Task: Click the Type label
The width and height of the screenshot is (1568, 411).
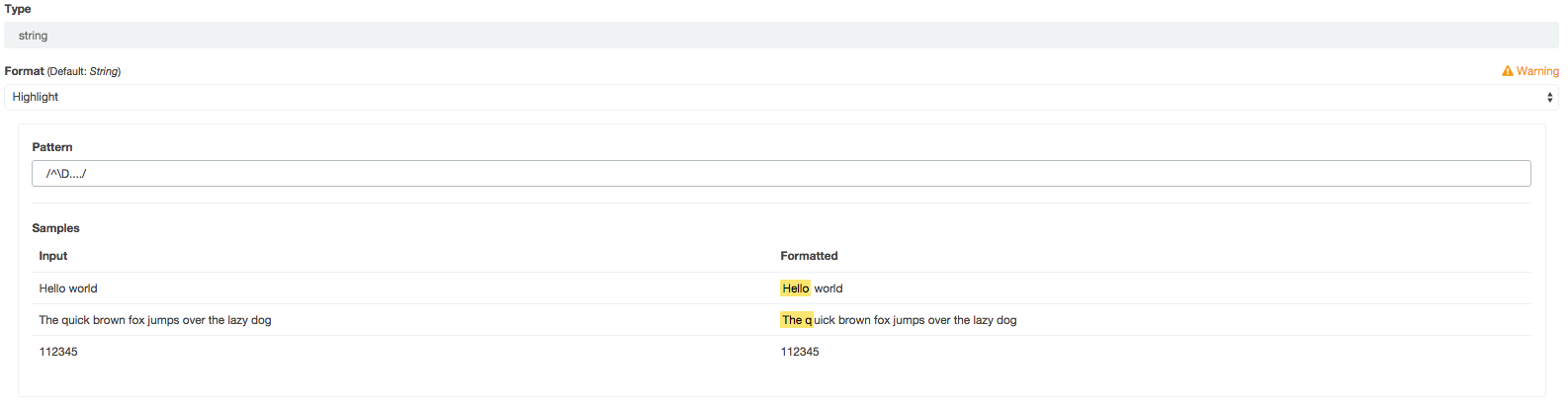Action: pos(18,9)
